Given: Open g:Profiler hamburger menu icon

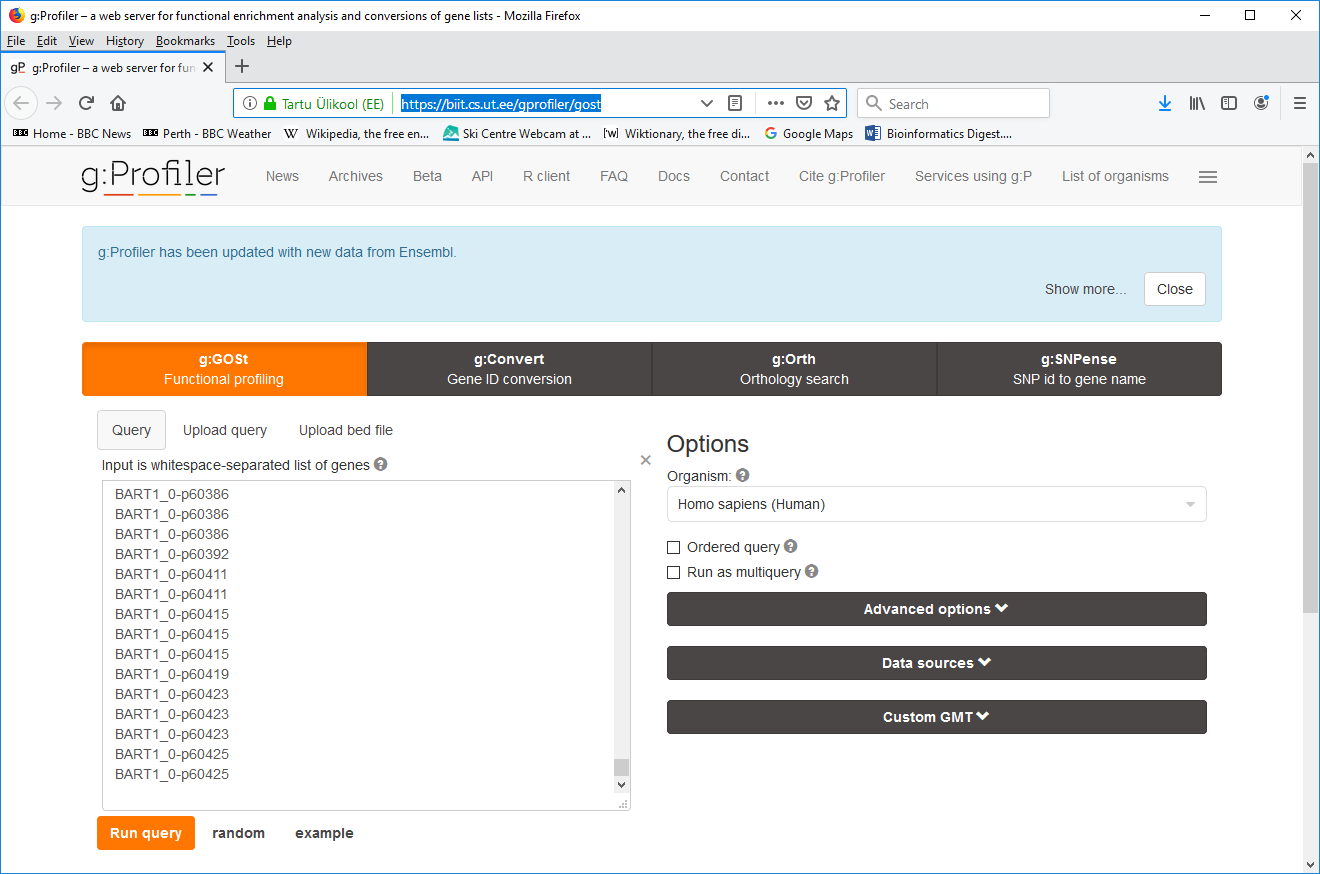Looking at the screenshot, I should (1207, 177).
